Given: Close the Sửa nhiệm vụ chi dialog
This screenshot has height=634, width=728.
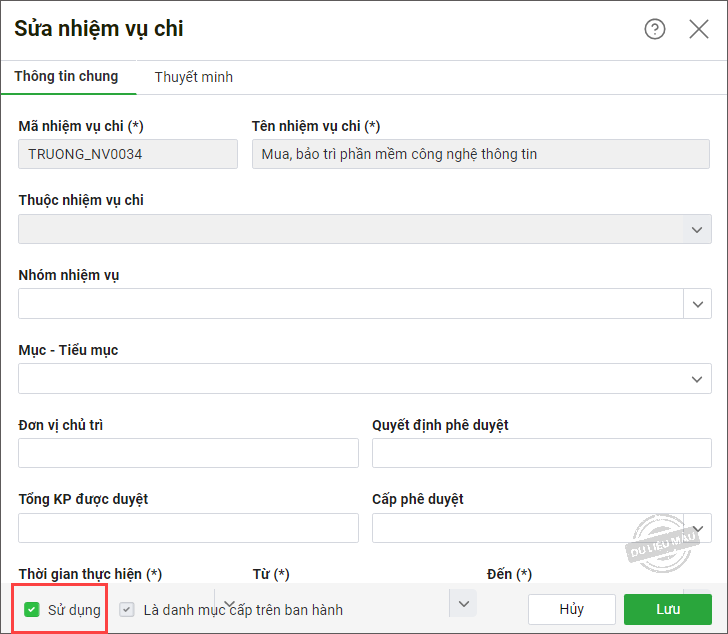Looking at the screenshot, I should [699, 29].
